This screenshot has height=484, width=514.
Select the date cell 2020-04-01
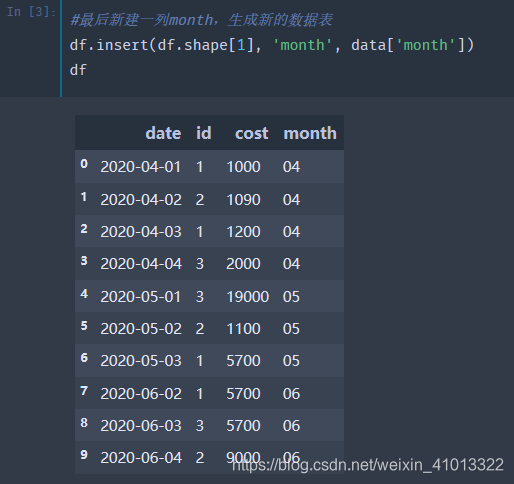(x=141, y=167)
